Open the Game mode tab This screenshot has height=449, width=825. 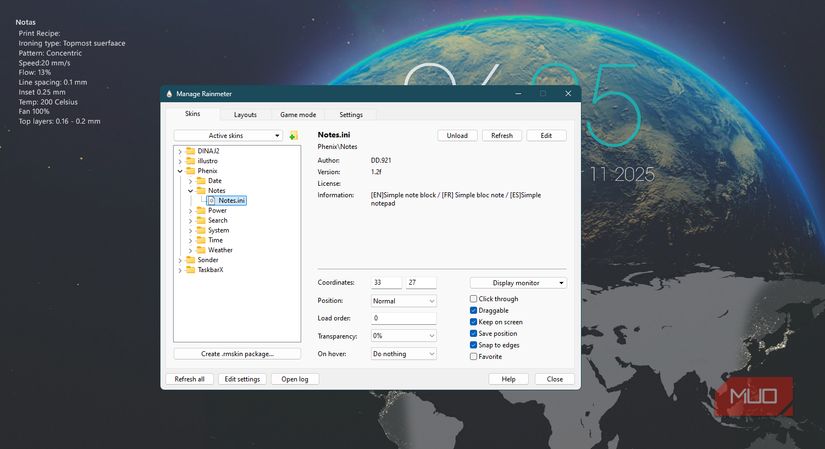pos(298,115)
